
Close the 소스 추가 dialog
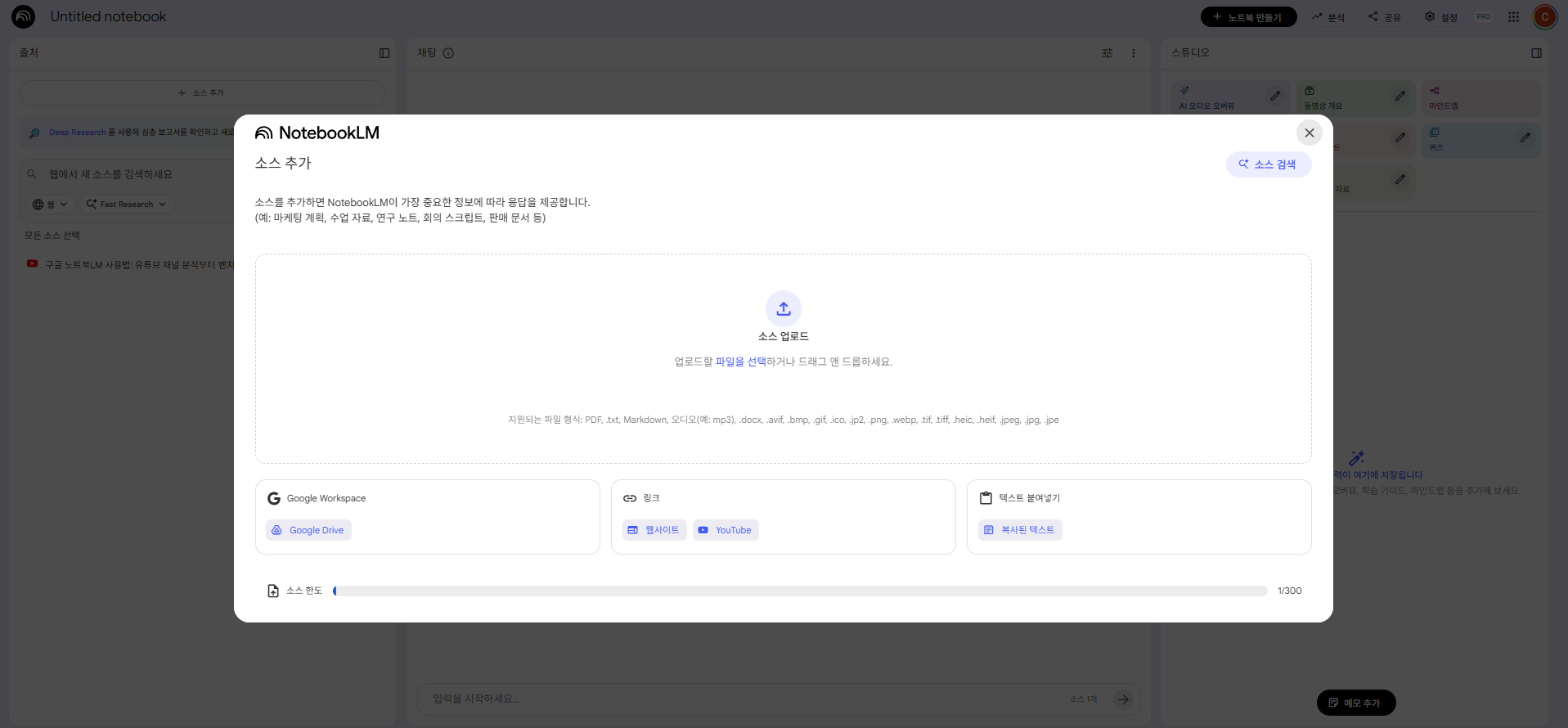(1309, 133)
